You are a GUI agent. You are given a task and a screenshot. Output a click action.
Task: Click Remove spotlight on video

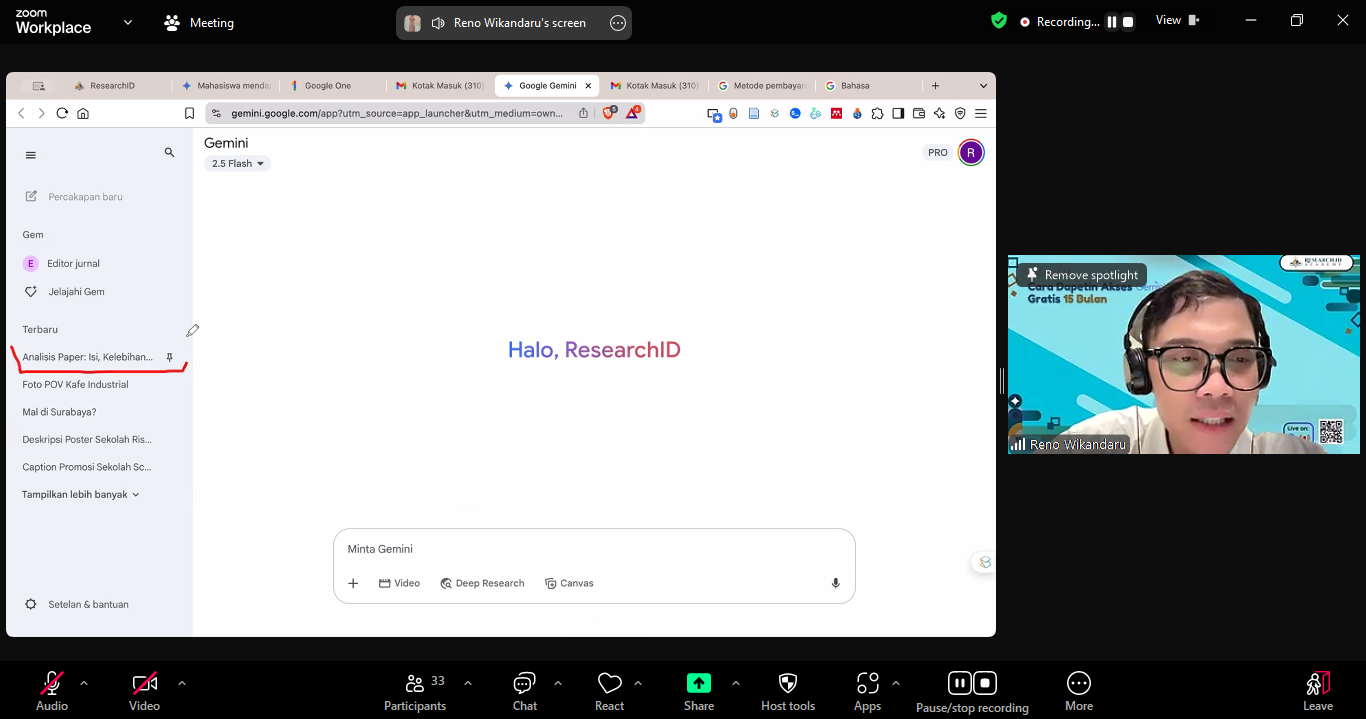pos(1082,275)
